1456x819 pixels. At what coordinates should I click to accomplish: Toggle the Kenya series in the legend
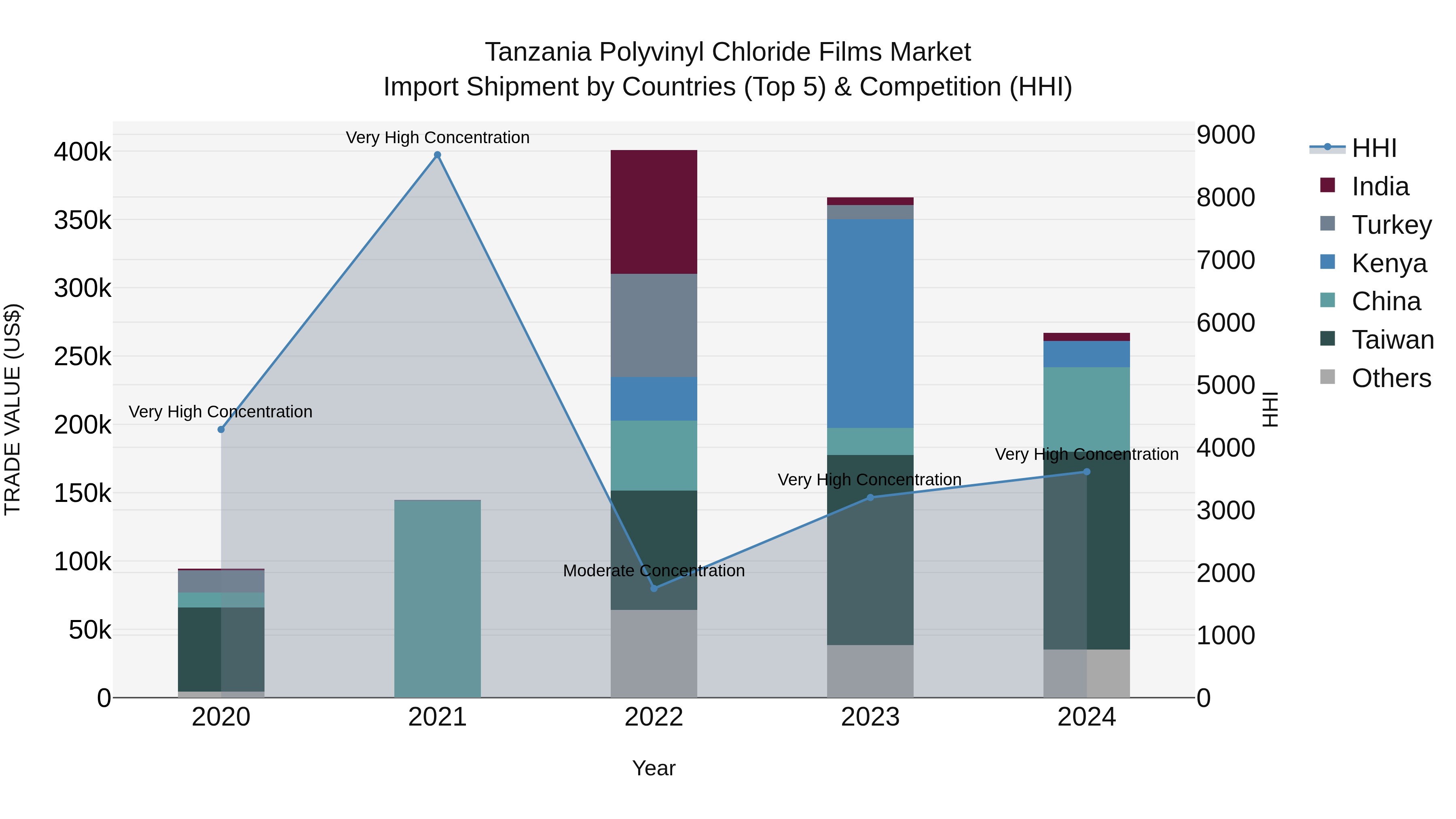click(x=1373, y=263)
